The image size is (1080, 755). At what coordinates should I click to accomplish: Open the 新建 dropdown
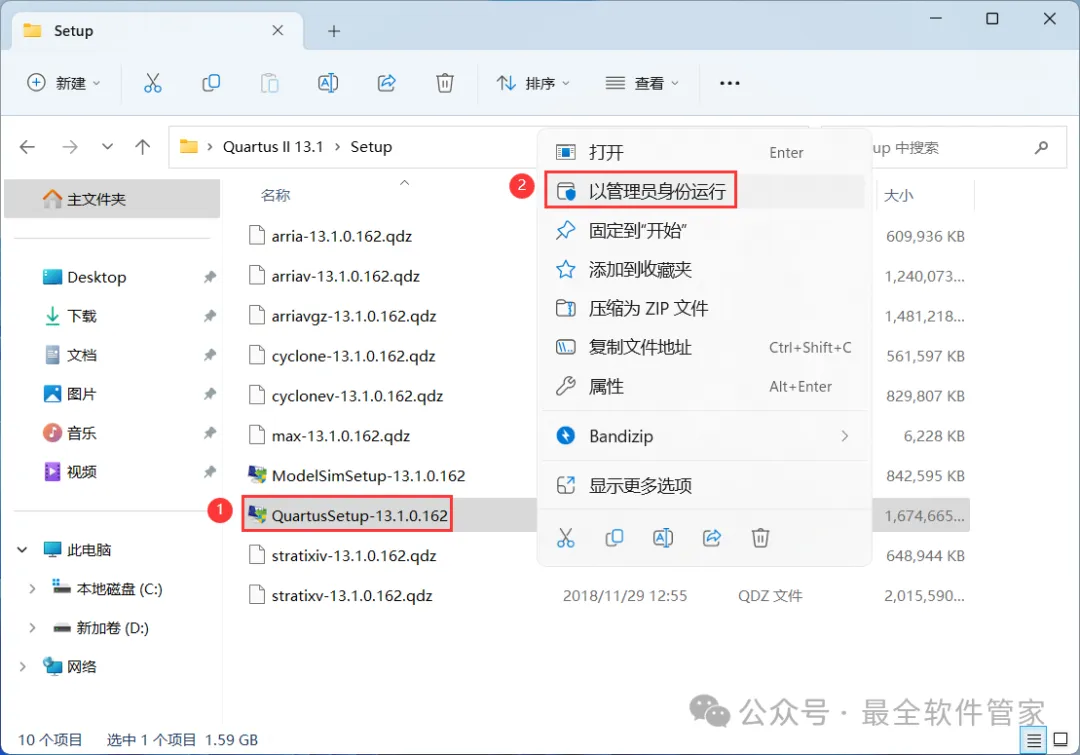click(x=63, y=83)
